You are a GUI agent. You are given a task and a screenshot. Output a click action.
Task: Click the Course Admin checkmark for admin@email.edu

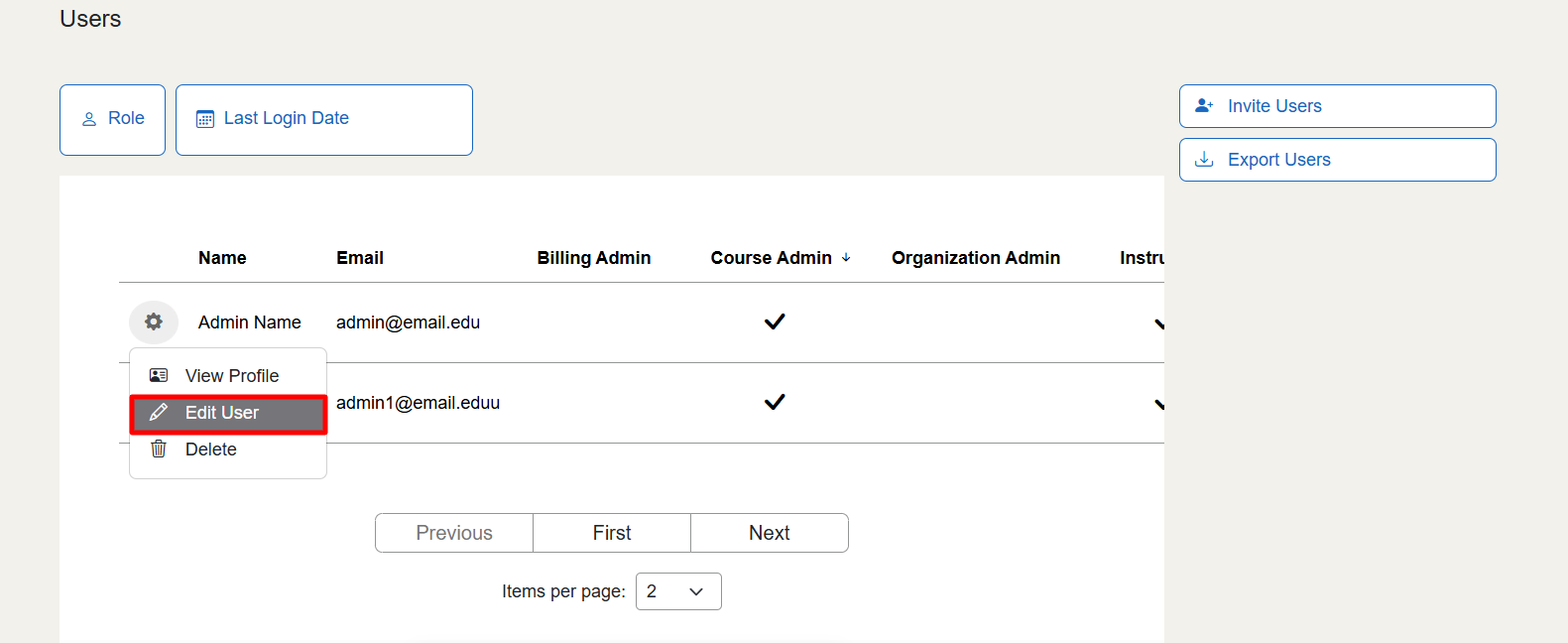[x=775, y=321]
